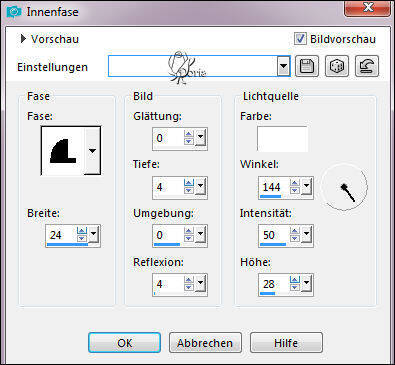Open the Glättung slider dropdown arrow
This screenshot has width=395, height=365.
pos(200,137)
